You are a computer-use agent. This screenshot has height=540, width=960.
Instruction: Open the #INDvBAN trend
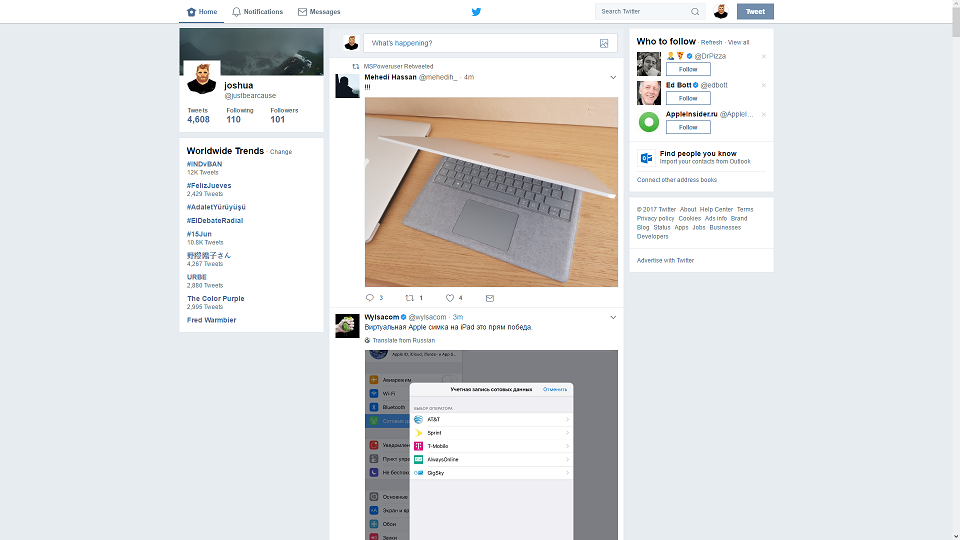coord(204,164)
